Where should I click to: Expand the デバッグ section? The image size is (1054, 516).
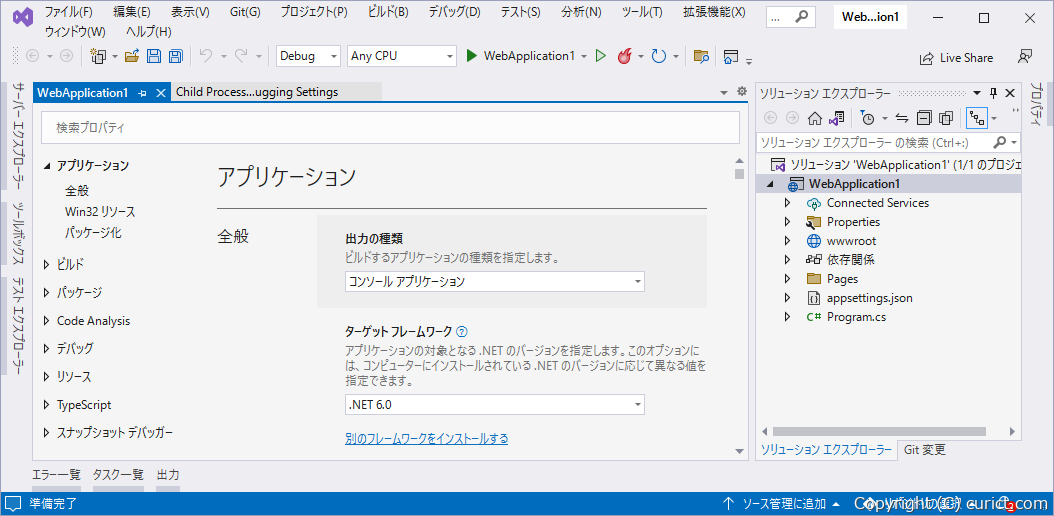(x=46, y=348)
